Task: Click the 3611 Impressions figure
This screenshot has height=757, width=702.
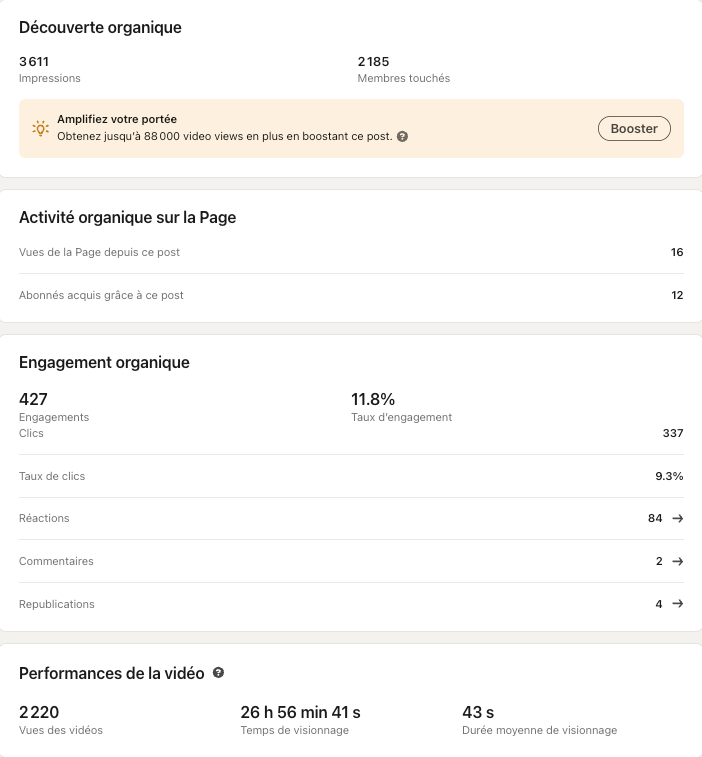Action: (x=34, y=62)
